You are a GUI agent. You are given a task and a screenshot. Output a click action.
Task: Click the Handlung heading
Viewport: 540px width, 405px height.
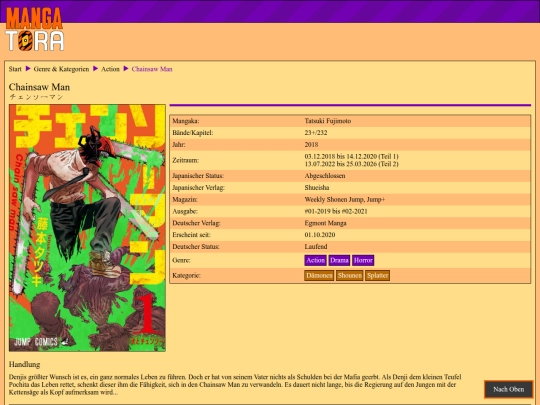pyautogui.click(x=24, y=364)
